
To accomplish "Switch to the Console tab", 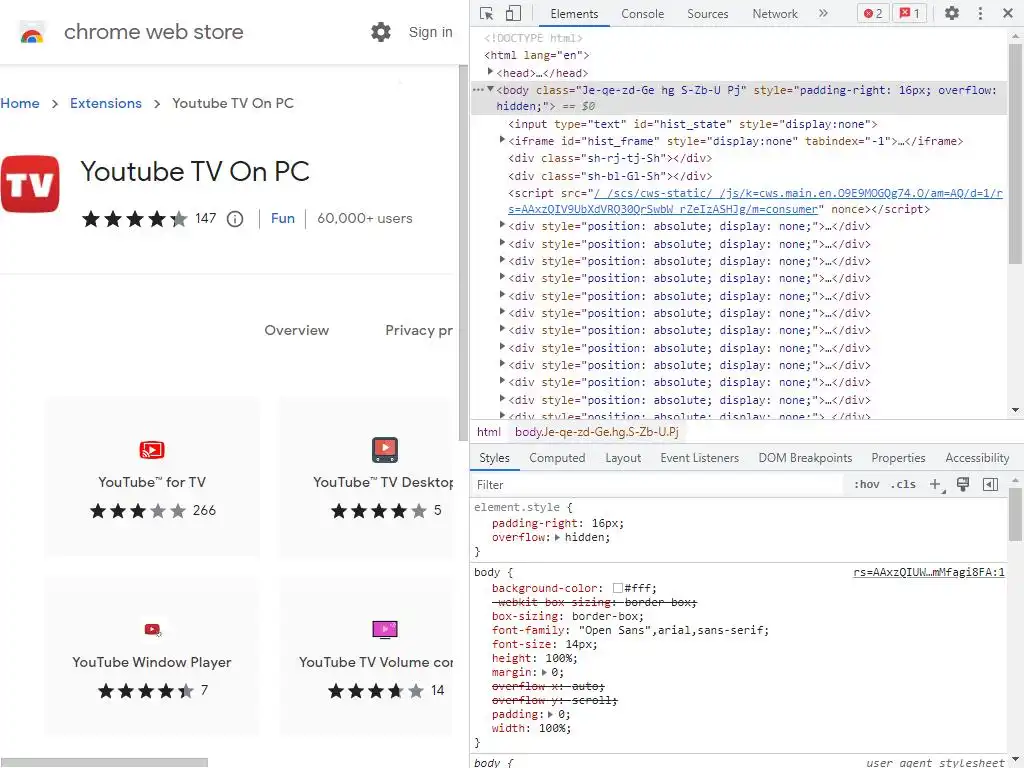I will [643, 14].
